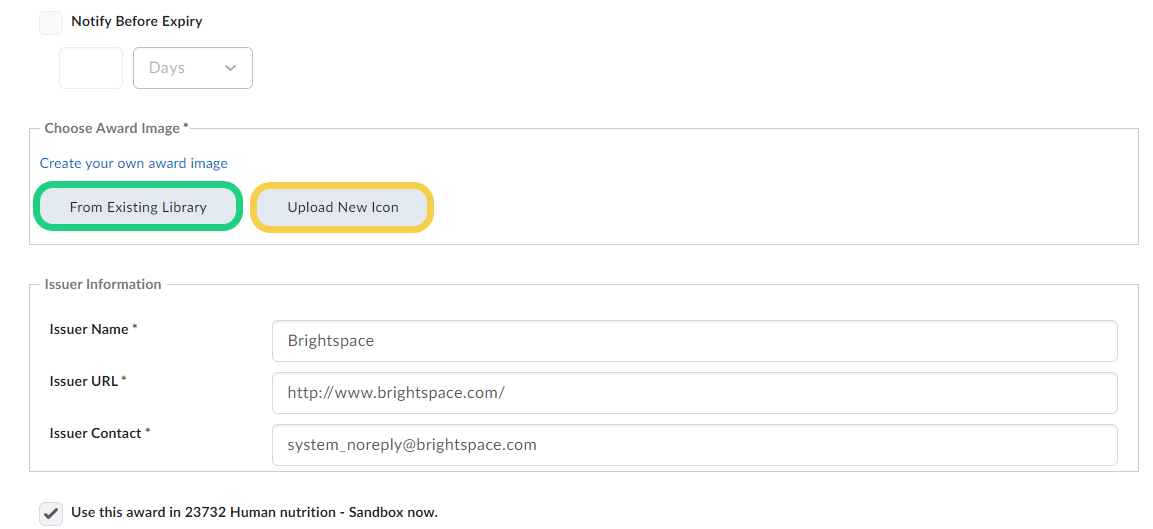This screenshot has width=1153, height=529.
Task: Click the From Existing Library button
Action: tap(138, 207)
